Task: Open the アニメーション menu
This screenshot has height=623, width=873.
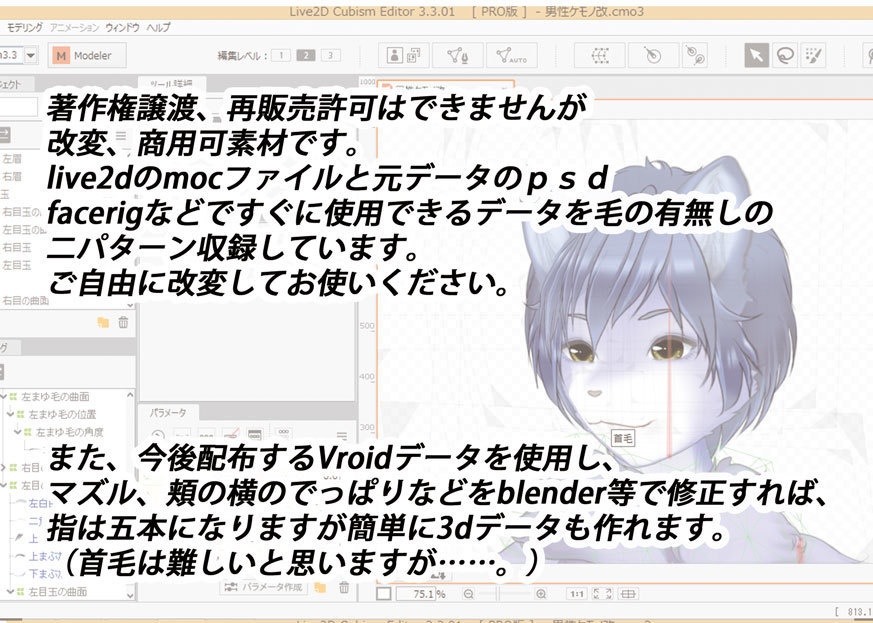Action: click(x=74, y=27)
